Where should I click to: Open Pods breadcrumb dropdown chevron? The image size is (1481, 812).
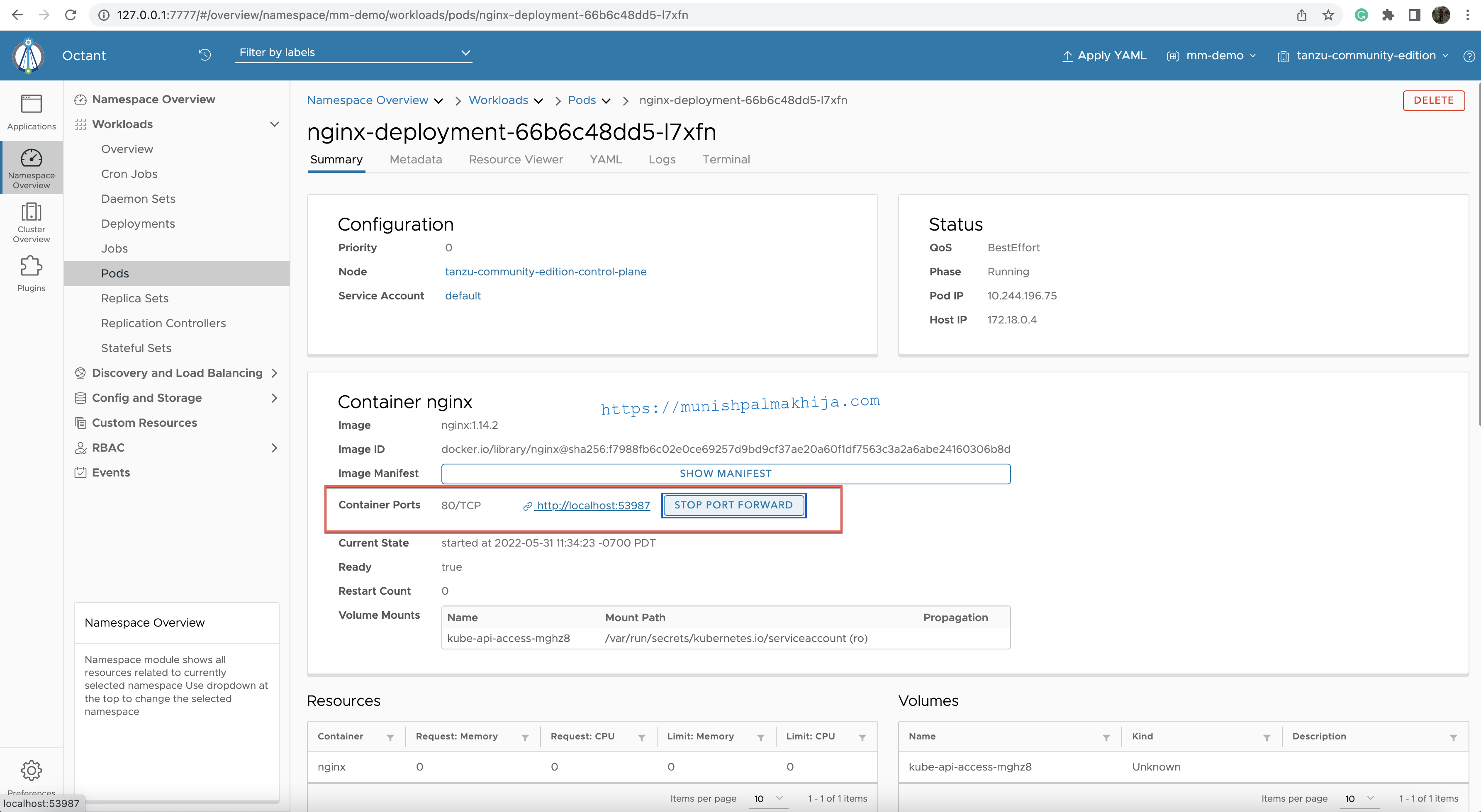pos(606,101)
